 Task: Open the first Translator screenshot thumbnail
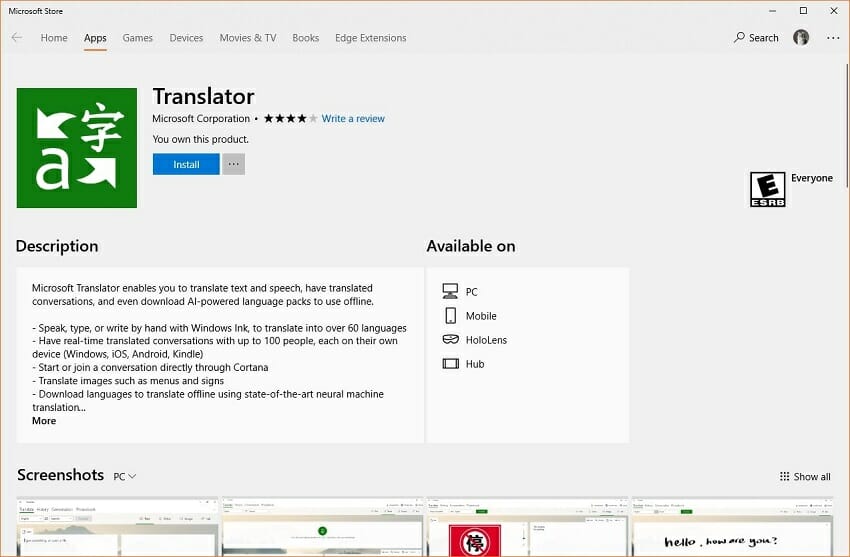118,527
